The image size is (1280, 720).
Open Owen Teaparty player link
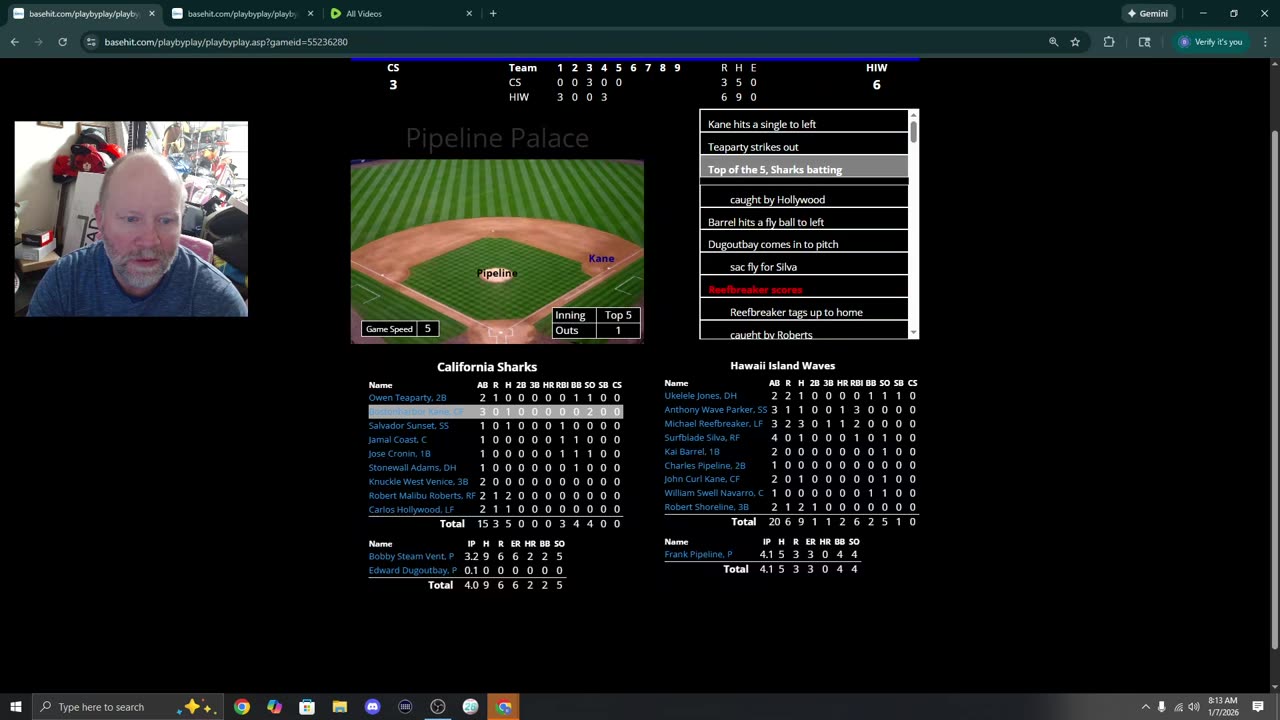pos(407,398)
